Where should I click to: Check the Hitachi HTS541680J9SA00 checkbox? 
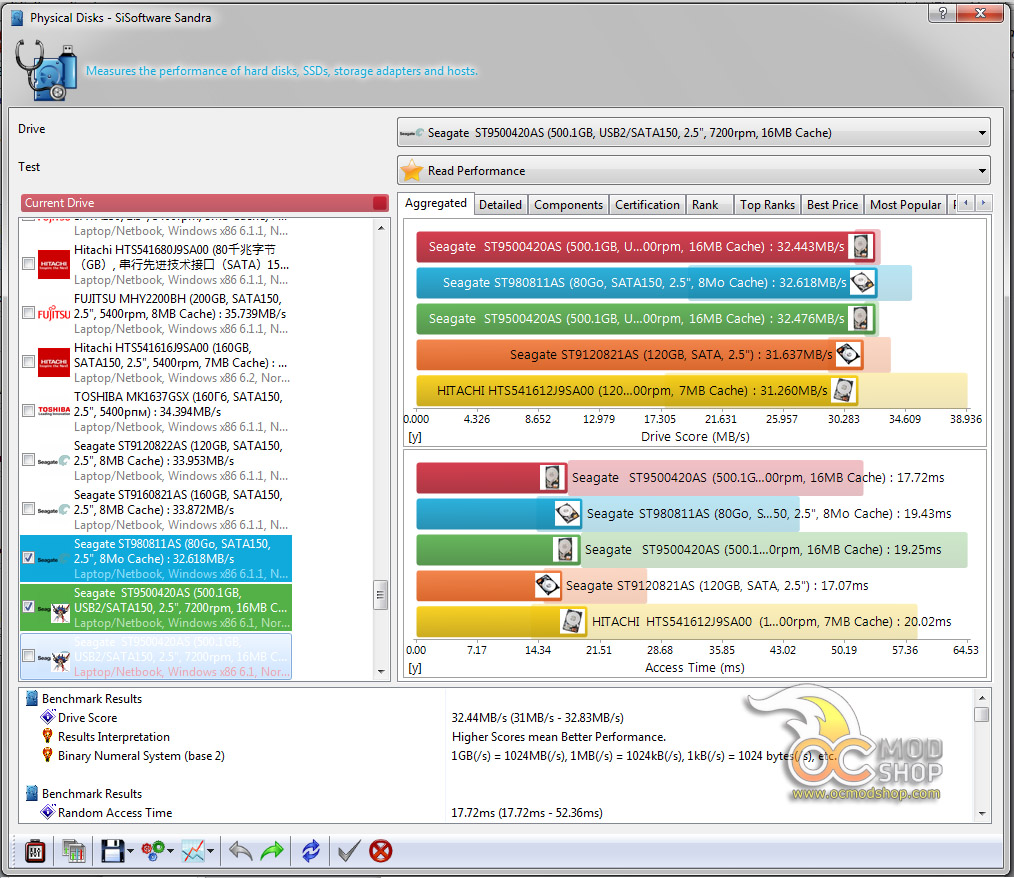pos(28,263)
